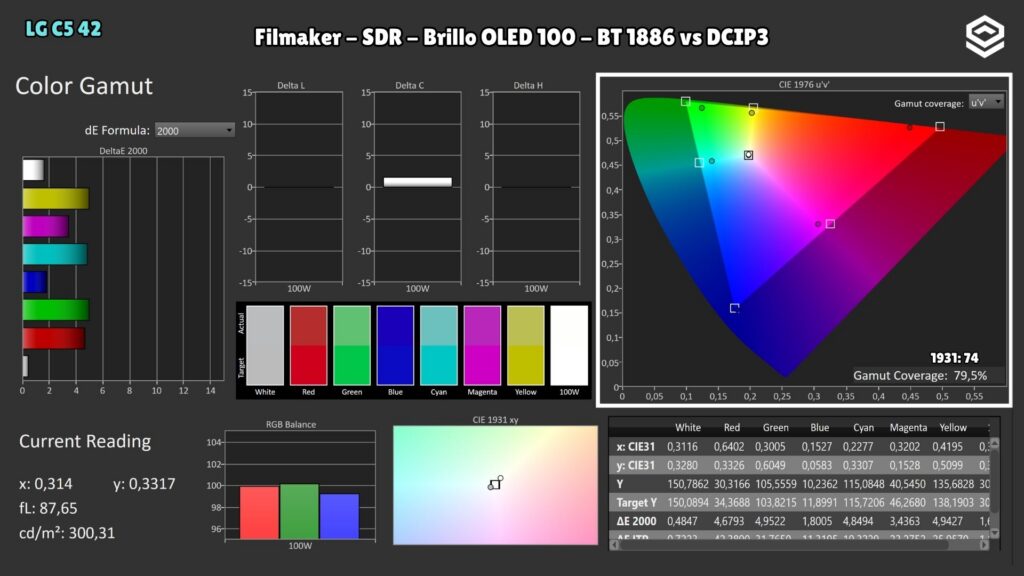
Task: Click the 'Color Gamut' heading
Action: tap(84, 86)
